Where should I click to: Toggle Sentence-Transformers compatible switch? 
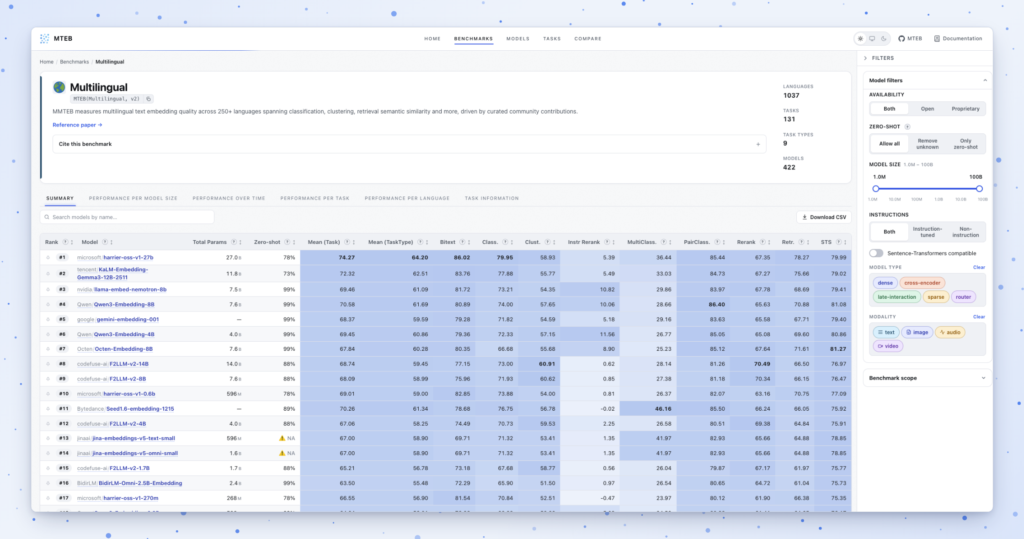[876, 253]
